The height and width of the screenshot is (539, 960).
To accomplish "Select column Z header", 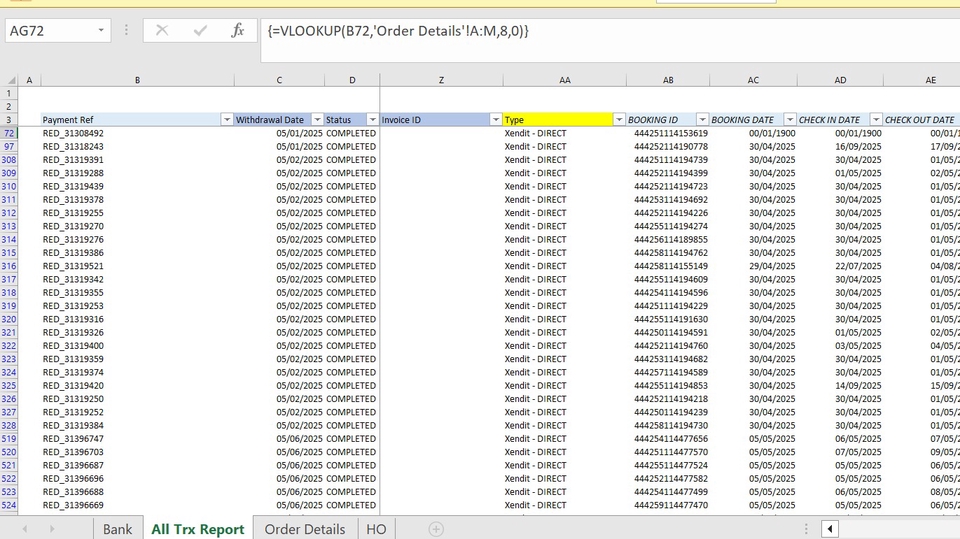I will (441, 80).
